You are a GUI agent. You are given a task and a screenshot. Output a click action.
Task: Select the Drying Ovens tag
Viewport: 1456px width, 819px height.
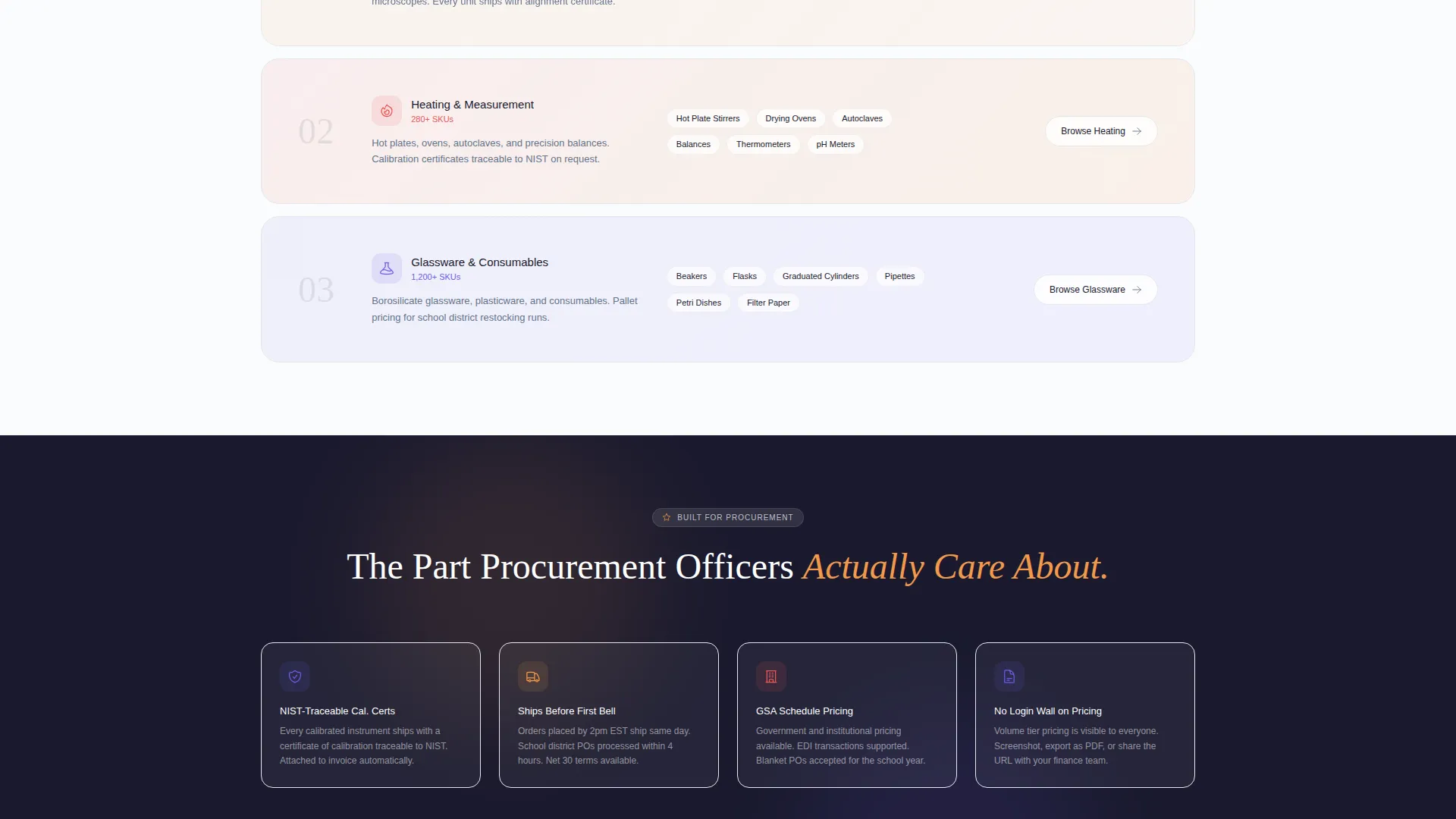coord(790,118)
